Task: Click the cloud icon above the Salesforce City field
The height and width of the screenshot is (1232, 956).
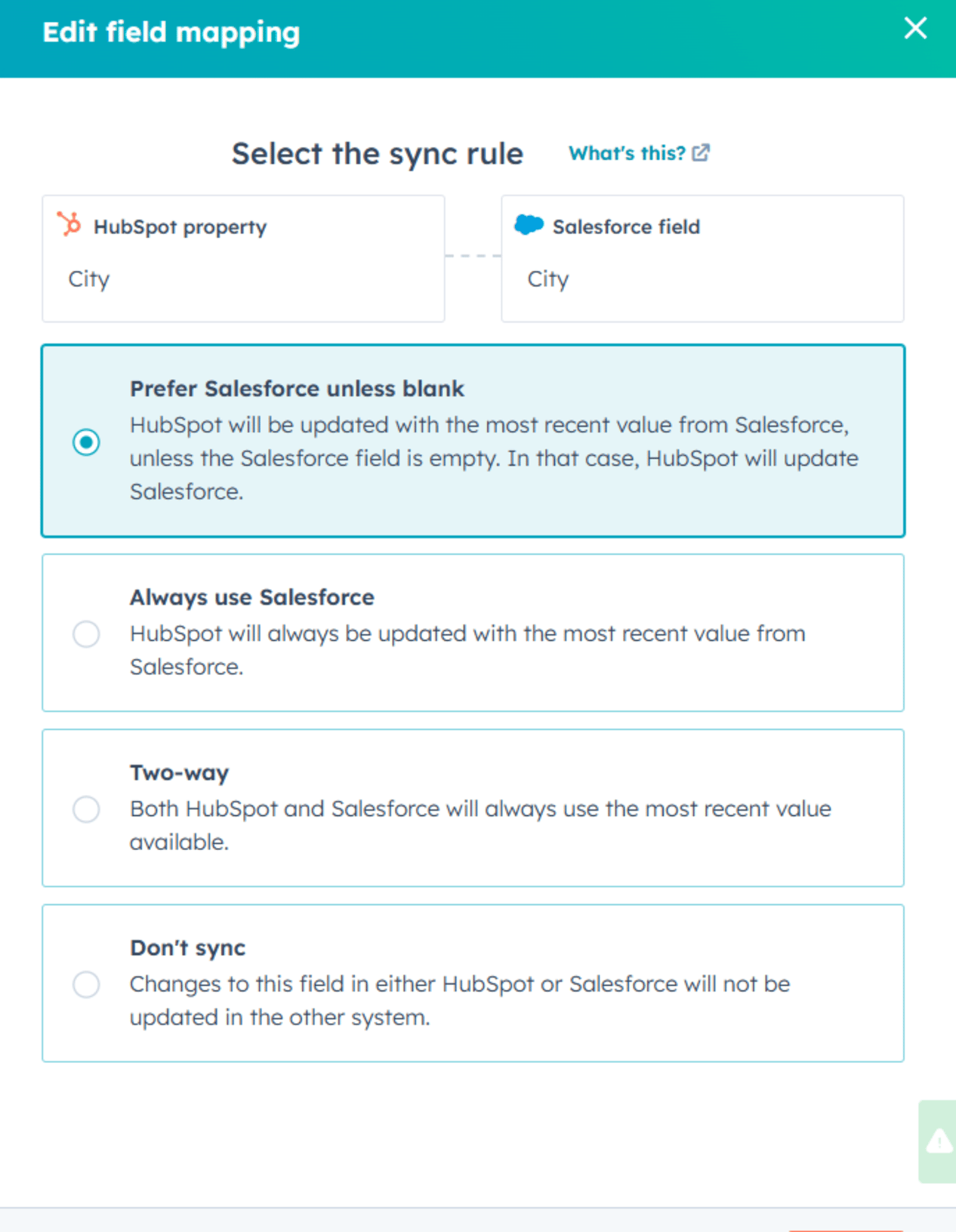Action: point(529,224)
